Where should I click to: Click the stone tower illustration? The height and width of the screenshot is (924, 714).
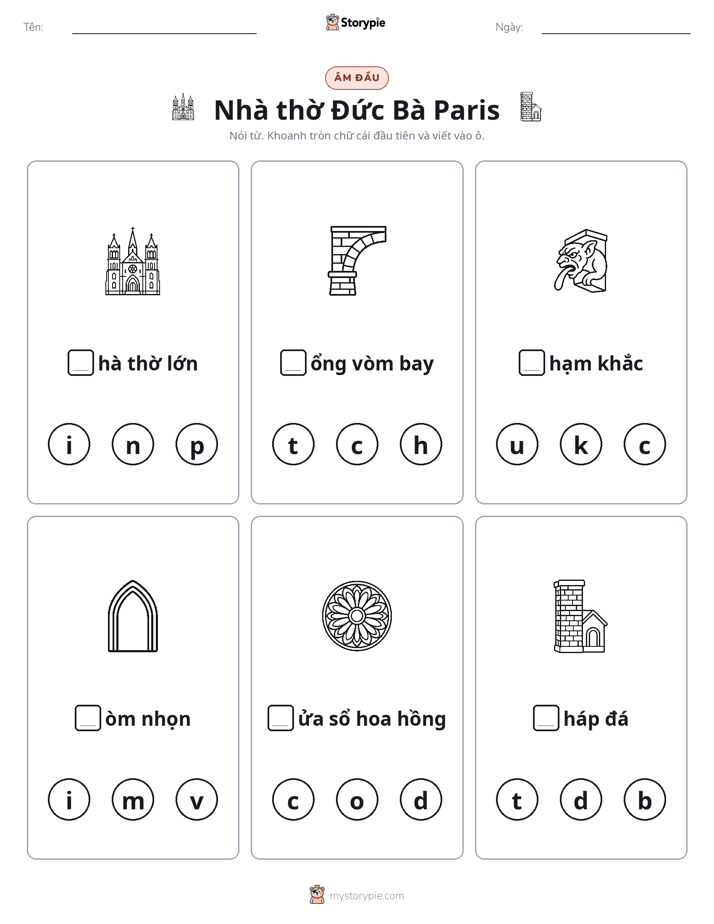580,616
